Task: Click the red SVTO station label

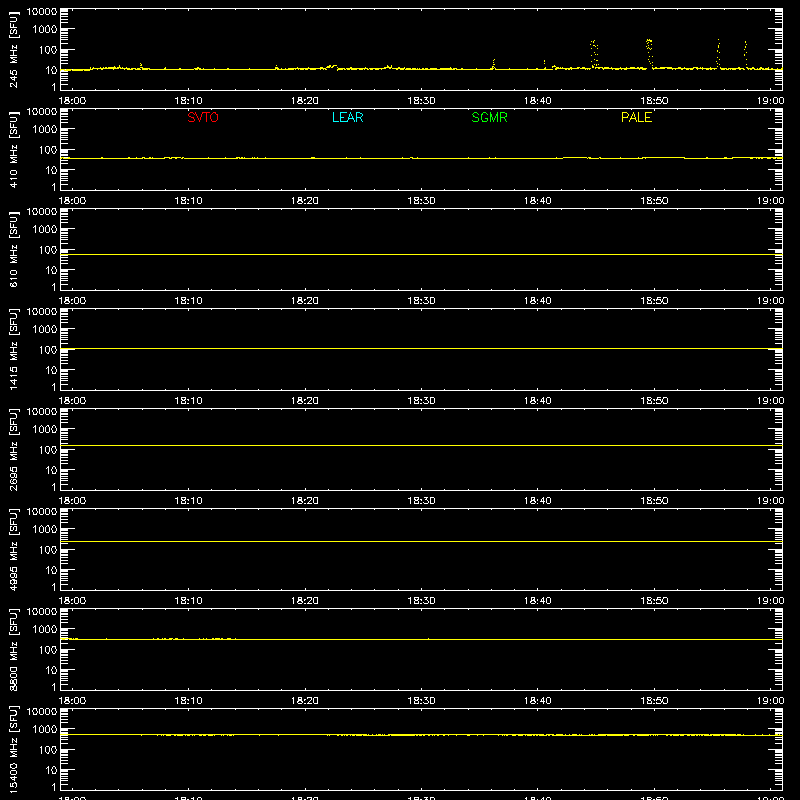Action: (203, 117)
